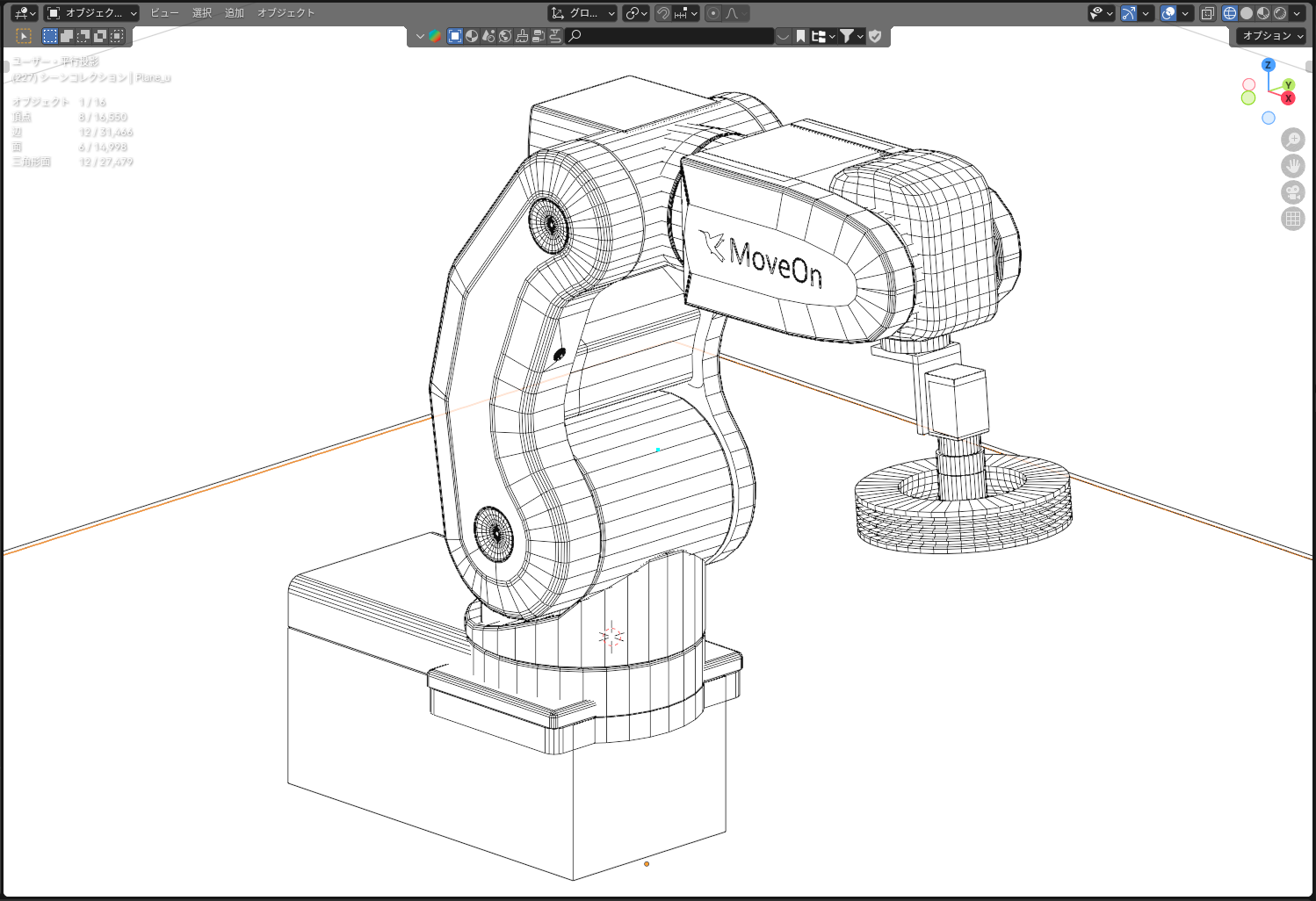Toggle proportional editing circle button
Image resolution: width=1316 pixels, height=901 pixels.
[713, 13]
